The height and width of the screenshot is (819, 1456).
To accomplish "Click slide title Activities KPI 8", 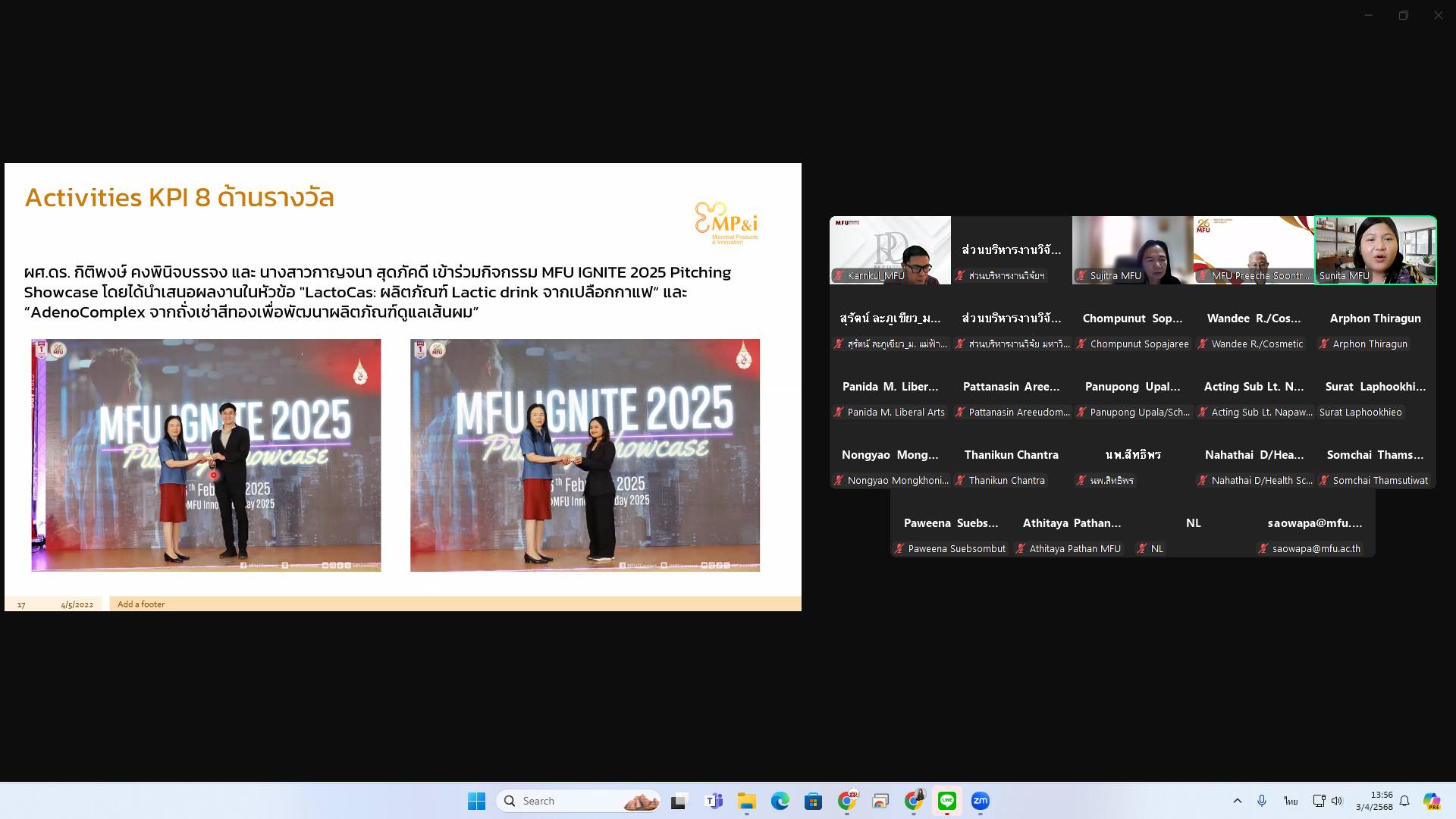I will coord(179,197).
